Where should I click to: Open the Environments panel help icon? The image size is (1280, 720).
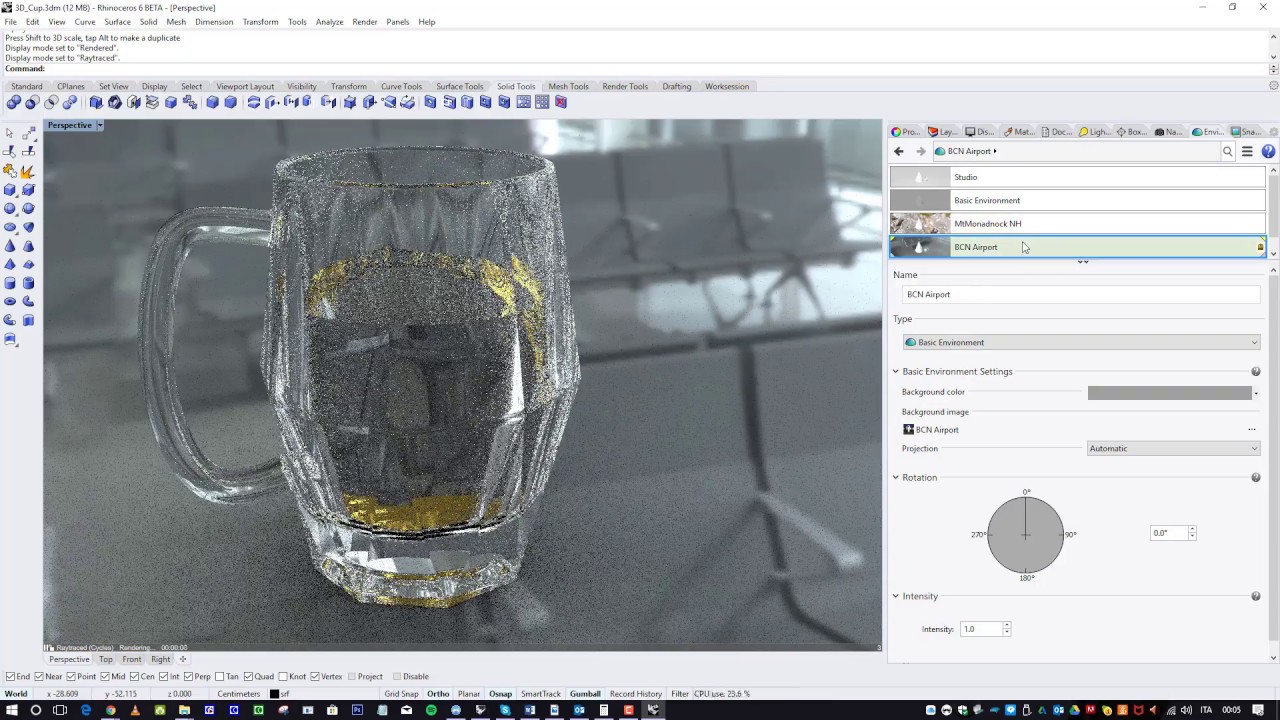pyautogui.click(x=1268, y=151)
